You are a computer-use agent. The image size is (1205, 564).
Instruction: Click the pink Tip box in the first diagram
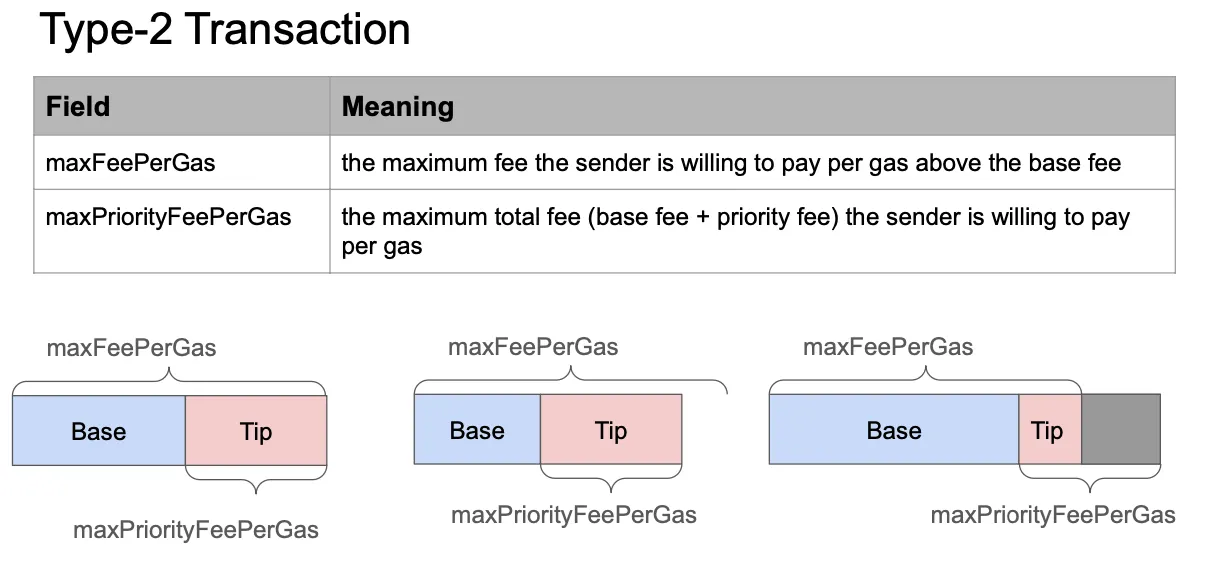pyautogui.click(x=256, y=431)
